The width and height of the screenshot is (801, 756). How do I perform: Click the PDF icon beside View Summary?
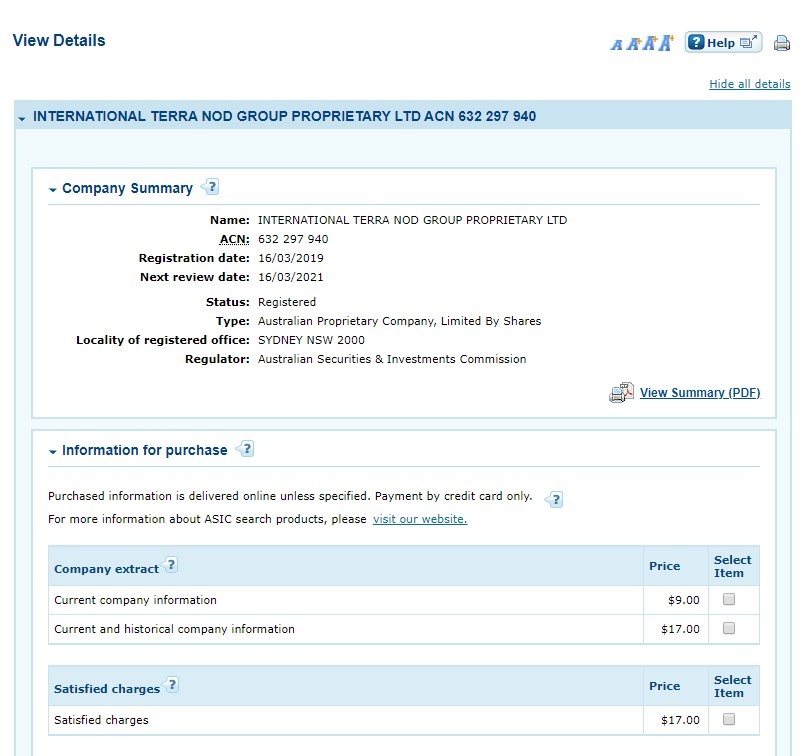point(621,393)
